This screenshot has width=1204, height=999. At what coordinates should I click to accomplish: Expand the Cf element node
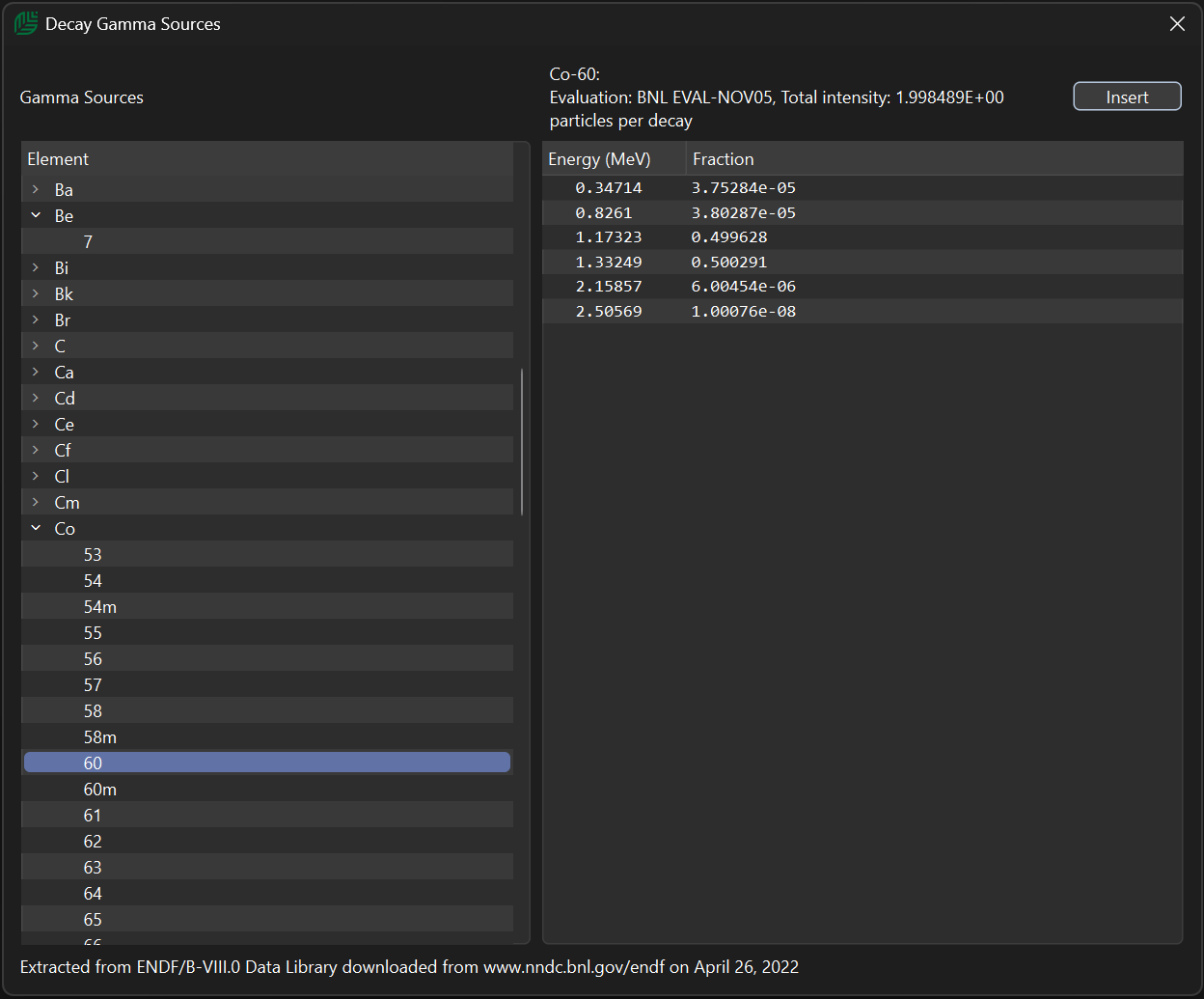pos(36,450)
